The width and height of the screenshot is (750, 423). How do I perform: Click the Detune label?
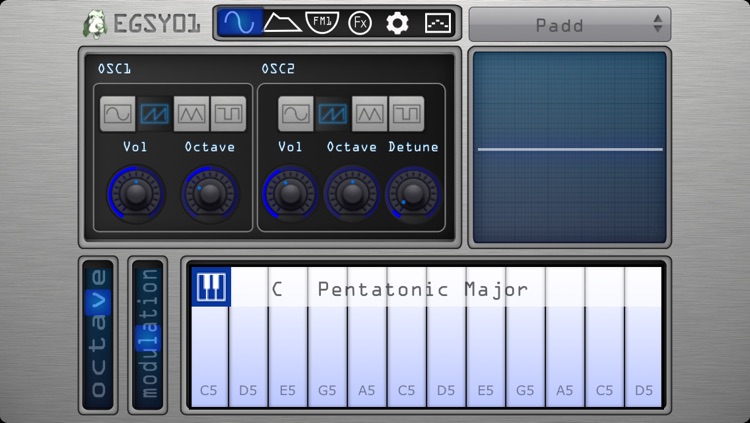[413, 147]
